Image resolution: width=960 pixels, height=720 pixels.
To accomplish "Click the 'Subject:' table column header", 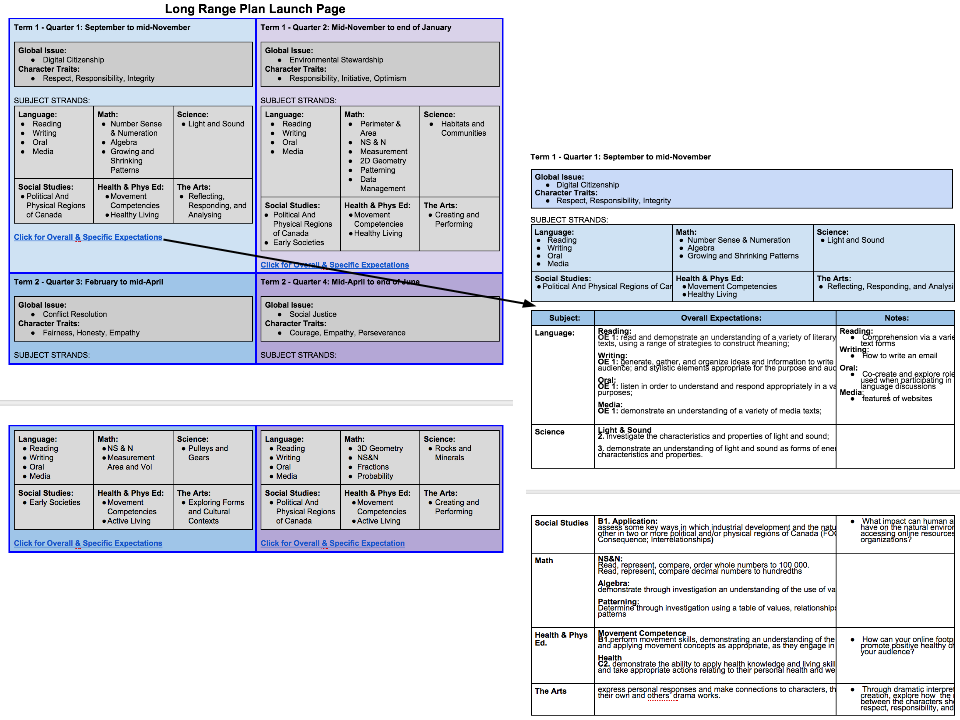I will click(564, 318).
